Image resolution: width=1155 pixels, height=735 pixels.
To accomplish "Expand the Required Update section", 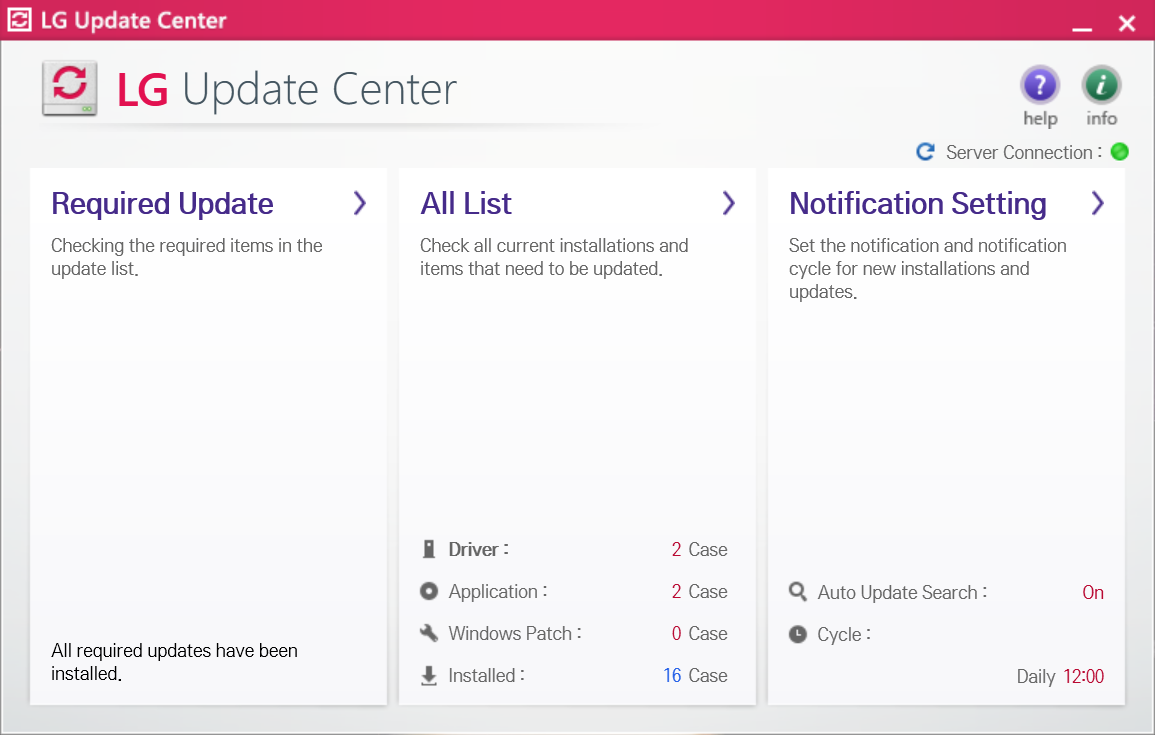I will 359,203.
